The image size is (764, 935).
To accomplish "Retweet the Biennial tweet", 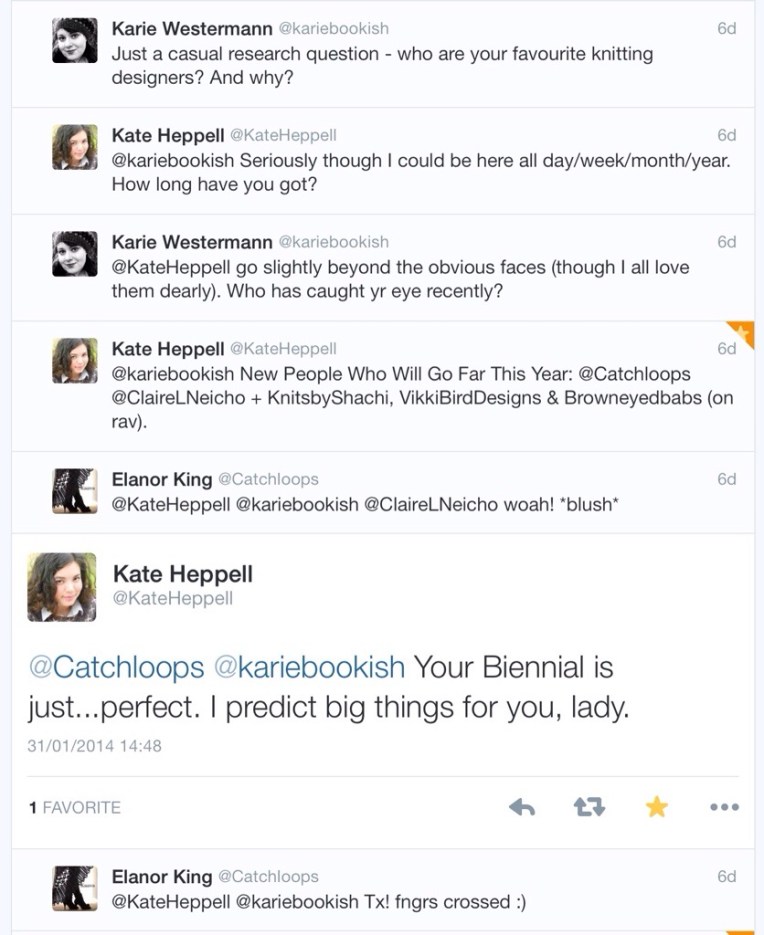I will point(589,807).
